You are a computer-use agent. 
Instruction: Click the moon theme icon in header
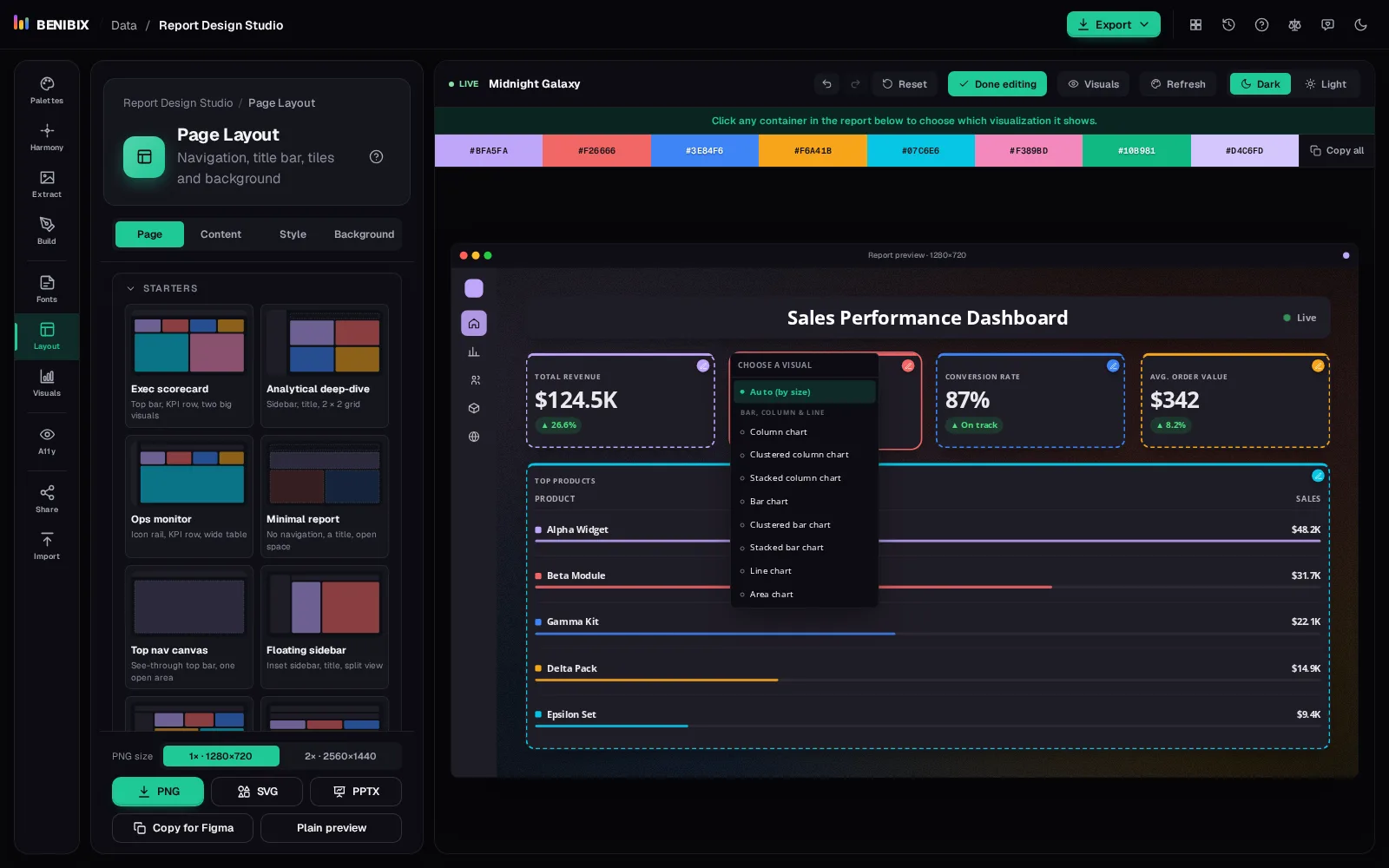tap(1360, 25)
